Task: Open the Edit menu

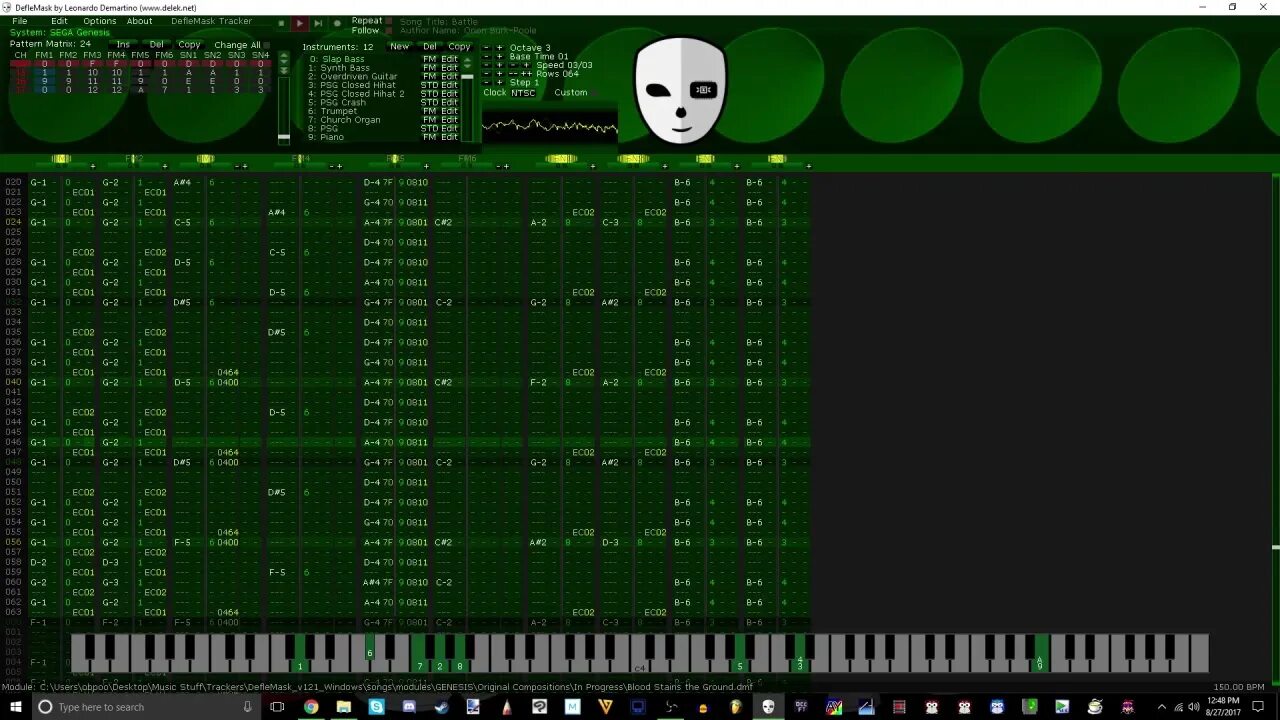Action: point(60,21)
